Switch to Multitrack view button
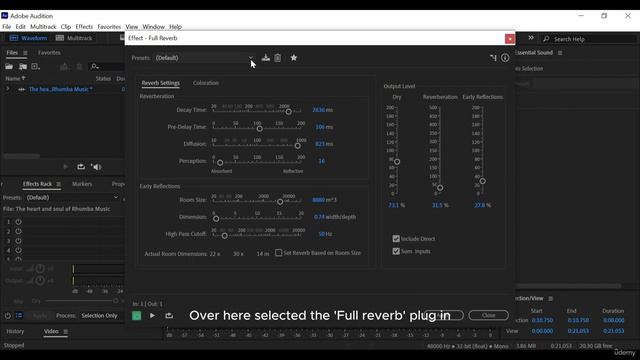The width and height of the screenshot is (640, 360). click(74, 38)
